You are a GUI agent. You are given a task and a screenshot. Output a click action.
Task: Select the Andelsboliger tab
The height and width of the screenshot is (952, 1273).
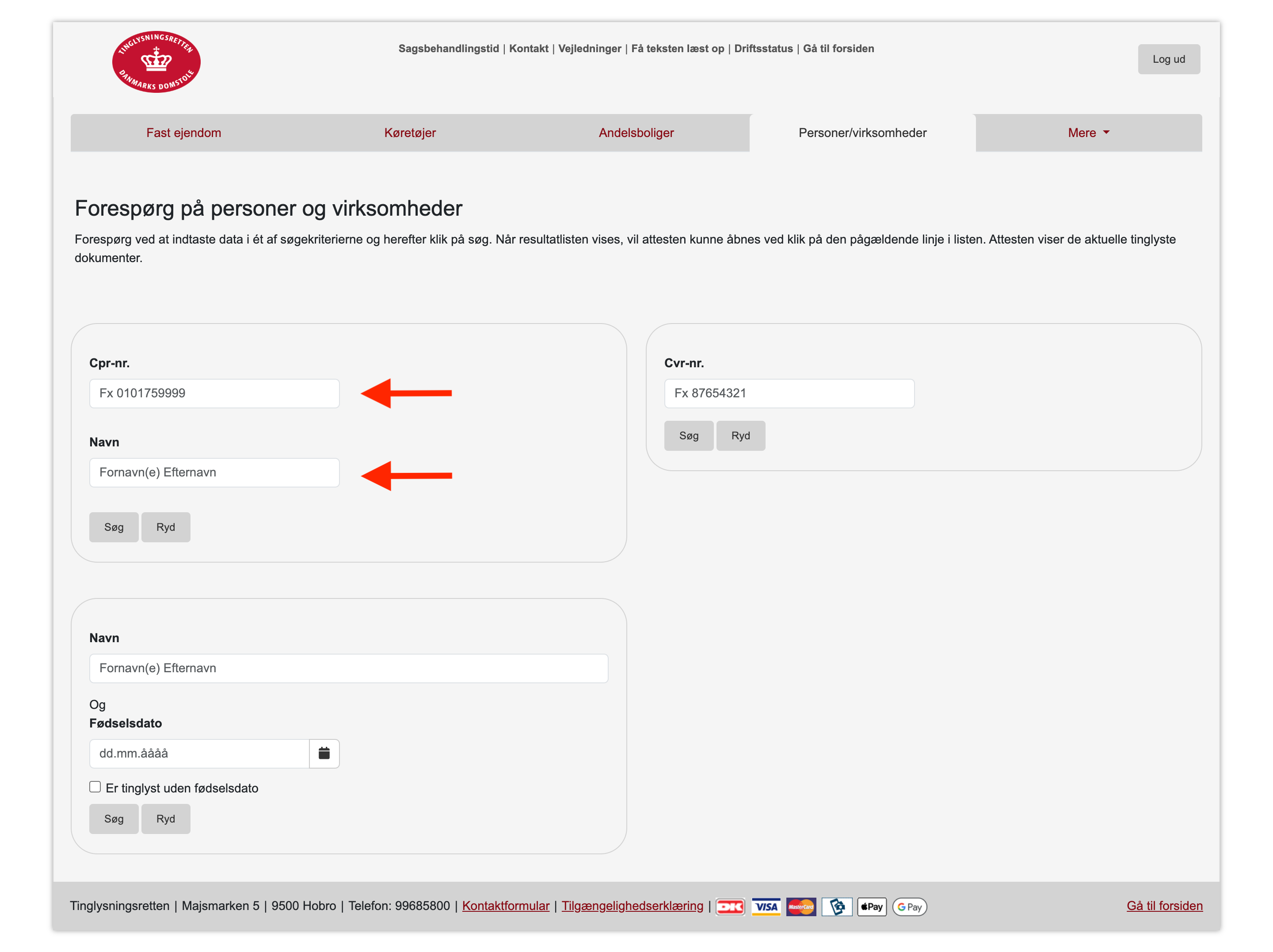pos(636,133)
